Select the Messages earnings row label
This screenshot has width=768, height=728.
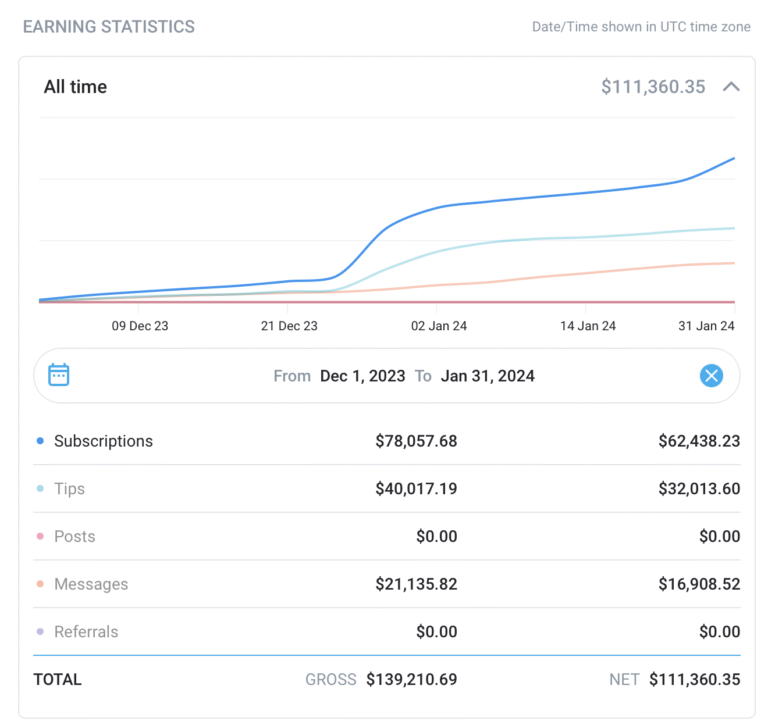click(91, 584)
